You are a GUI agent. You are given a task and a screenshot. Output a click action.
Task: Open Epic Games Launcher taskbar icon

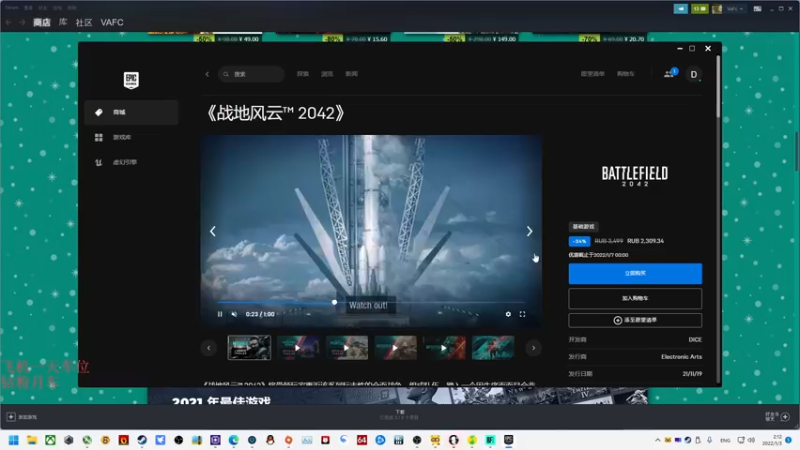tap(508, 440)
